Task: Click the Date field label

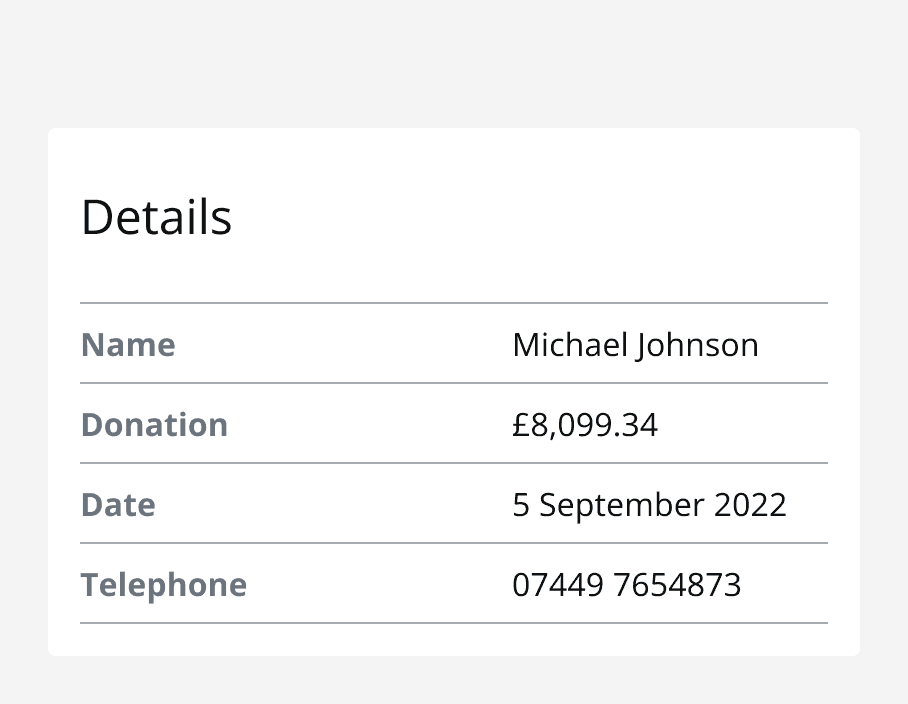Action: [x=118, y=505]
